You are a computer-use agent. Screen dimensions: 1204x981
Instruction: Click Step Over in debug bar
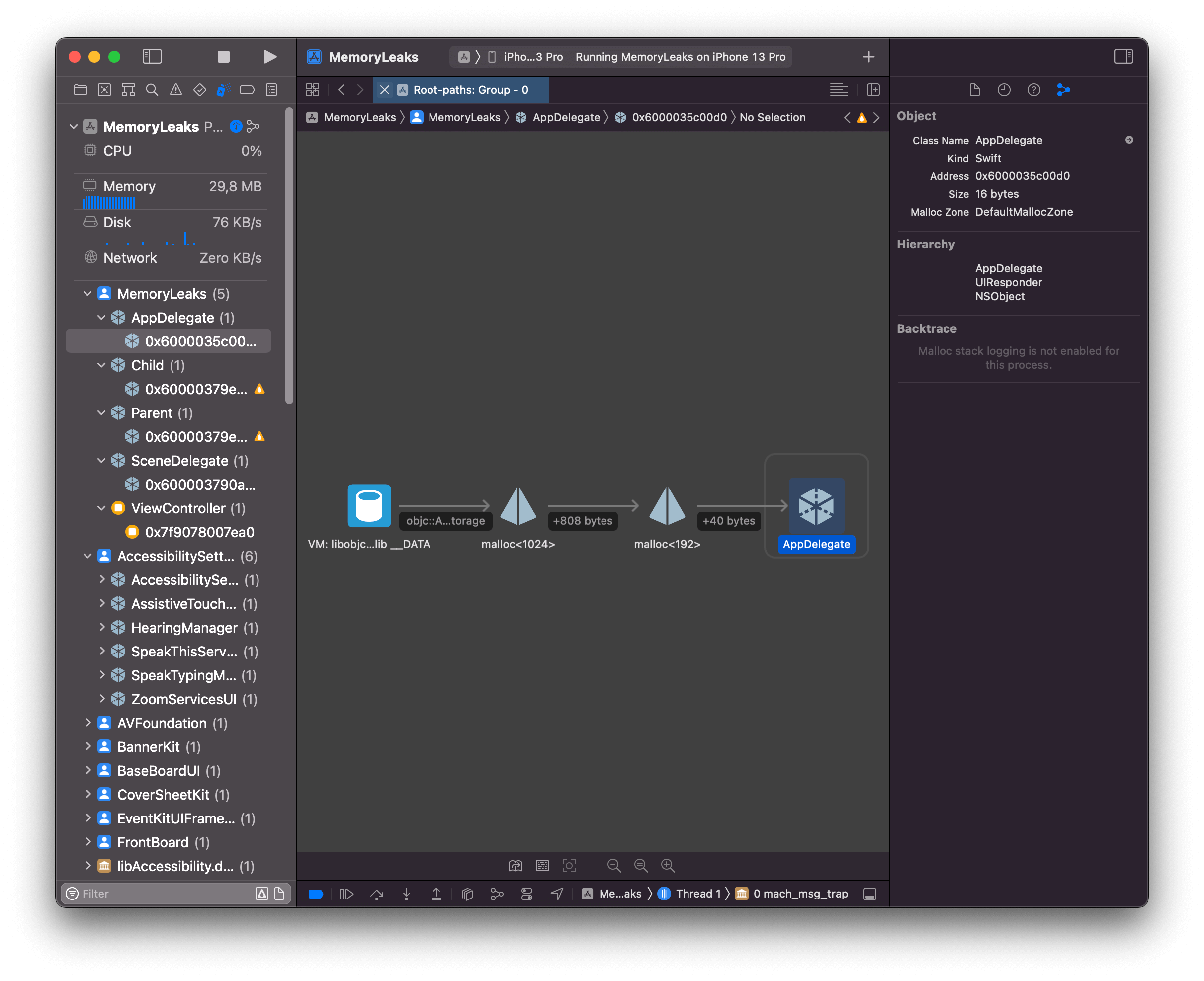pos(376,894)
